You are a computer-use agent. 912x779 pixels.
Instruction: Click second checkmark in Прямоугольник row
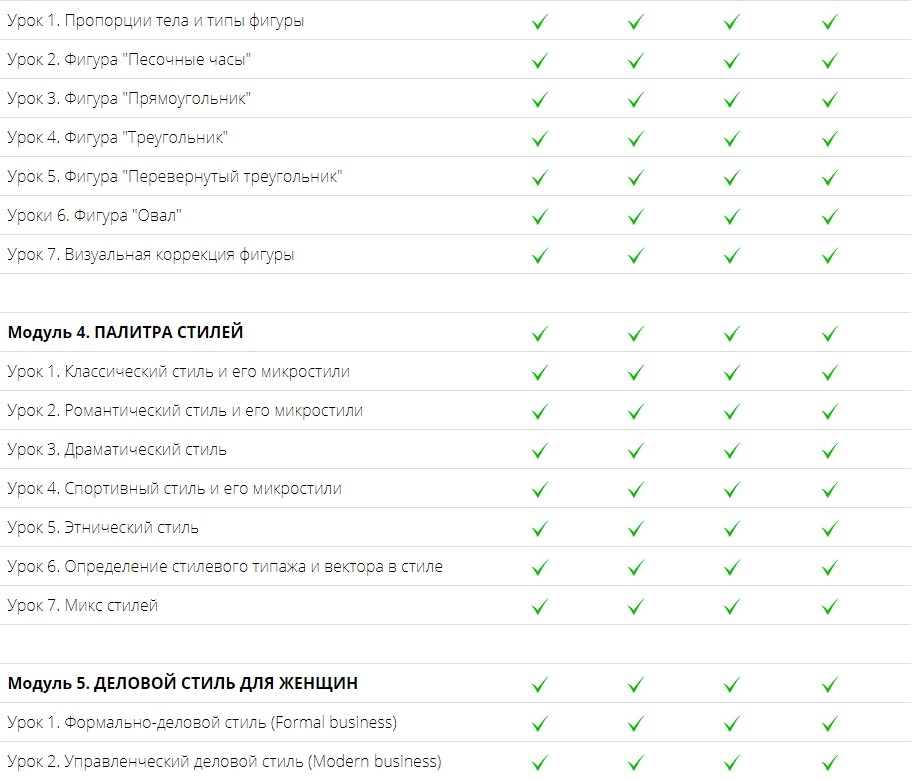pyautogui.click(x=636, y=100)
